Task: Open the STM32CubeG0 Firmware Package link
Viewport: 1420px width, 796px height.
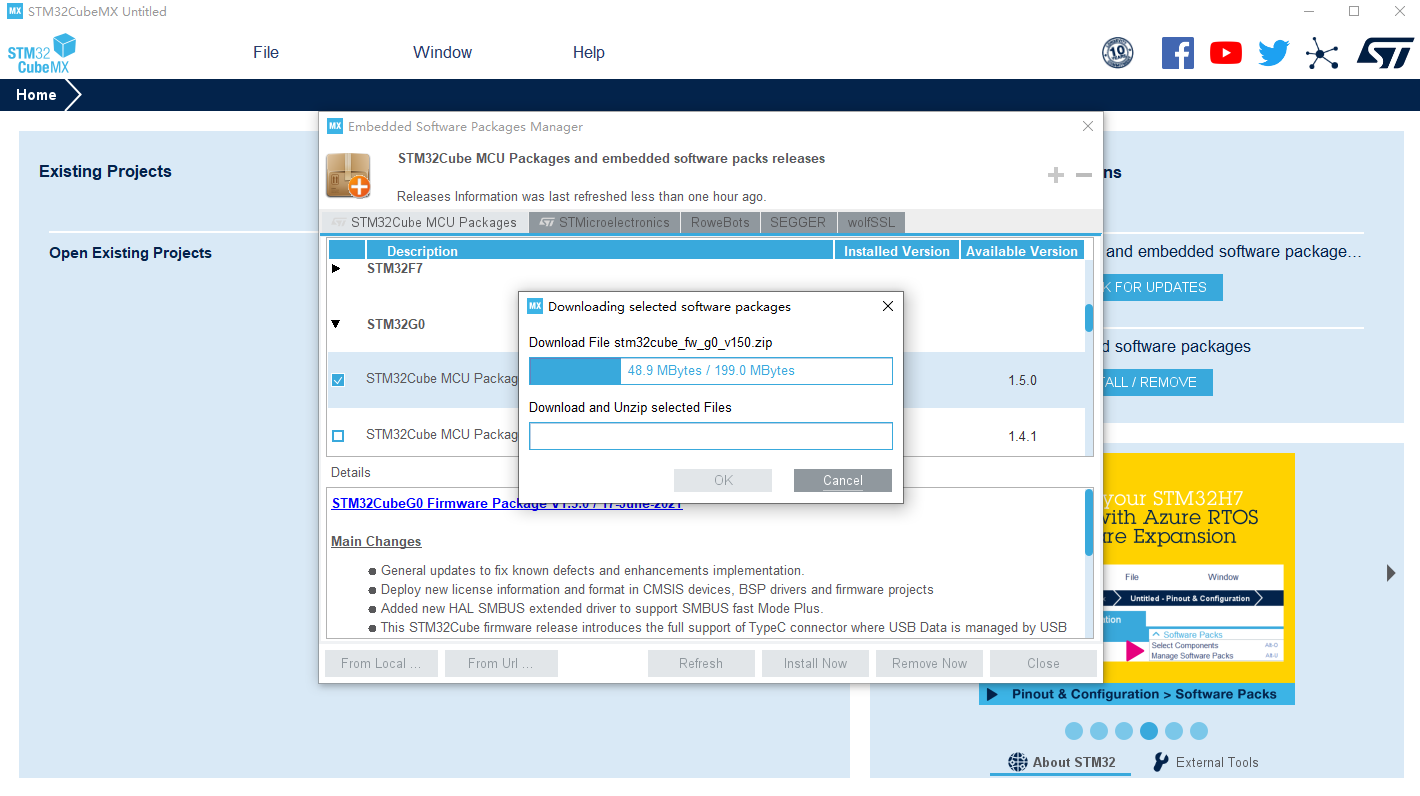Action: pyautogui.click(x=507, y=503)
